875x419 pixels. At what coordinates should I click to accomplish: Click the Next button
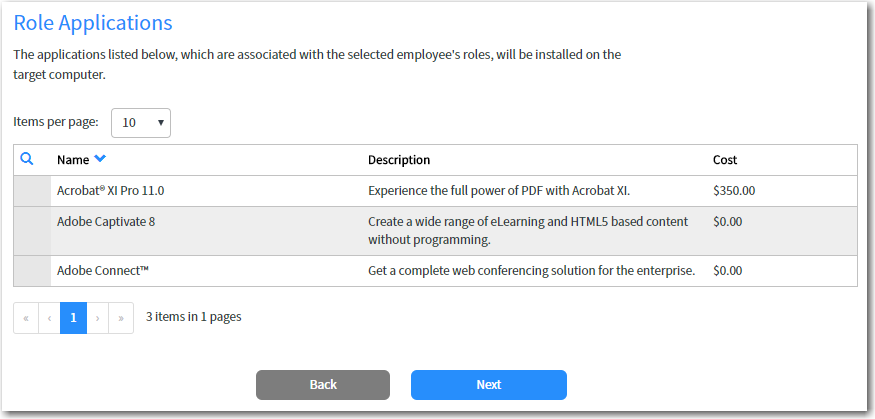click(x=488, y=385)
